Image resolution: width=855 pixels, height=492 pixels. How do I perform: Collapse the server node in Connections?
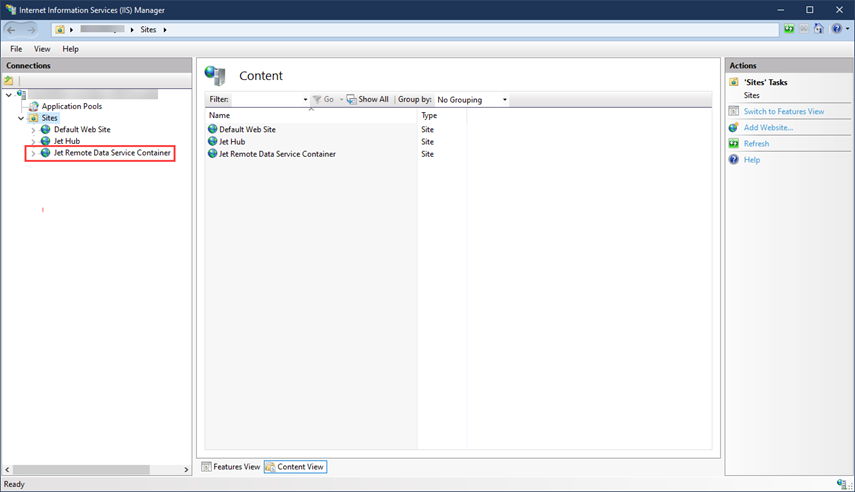point(9,95)
